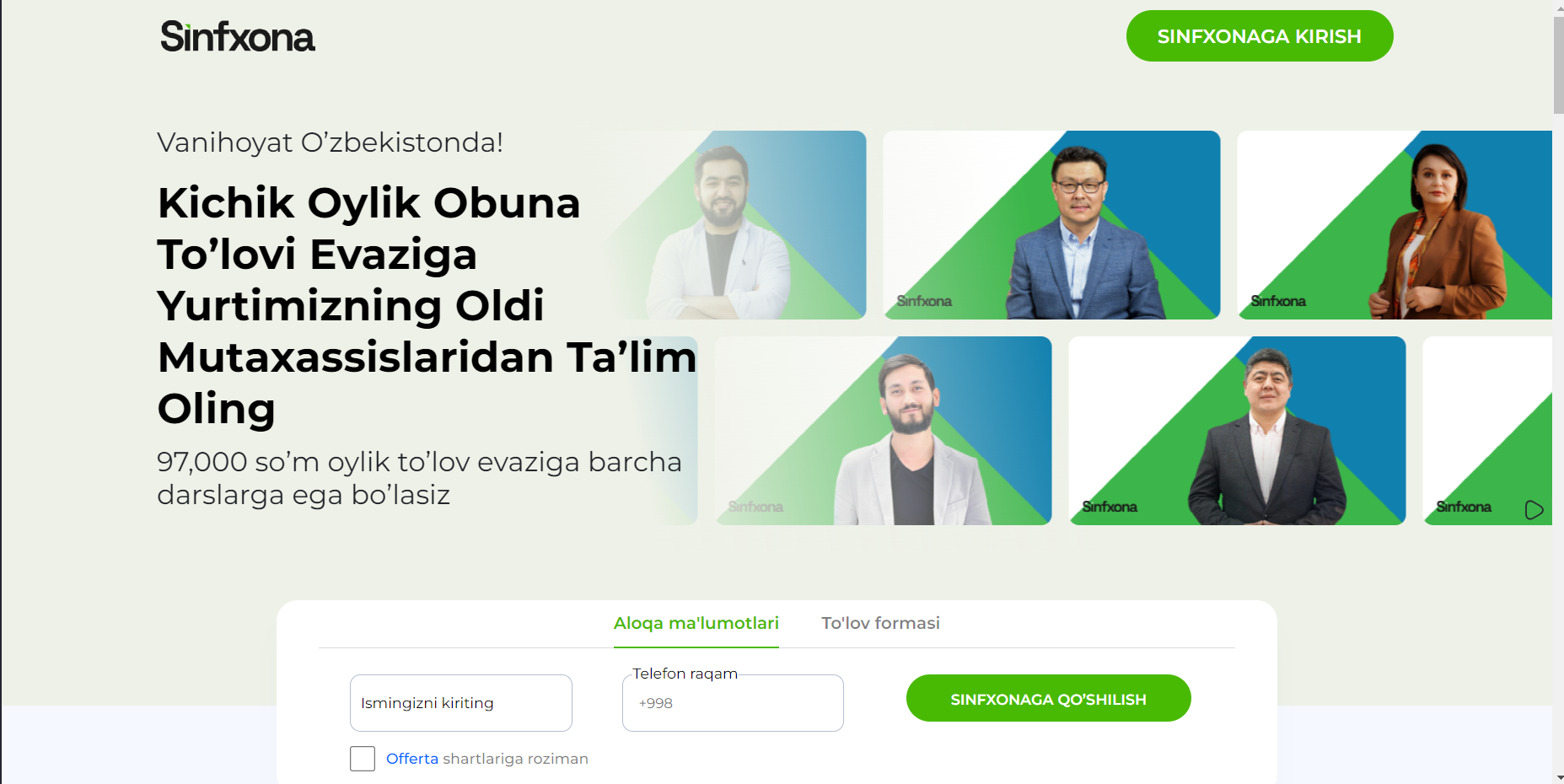Click the scrollbar up arrow
1564x784 pixels.
coord(1558,6)
